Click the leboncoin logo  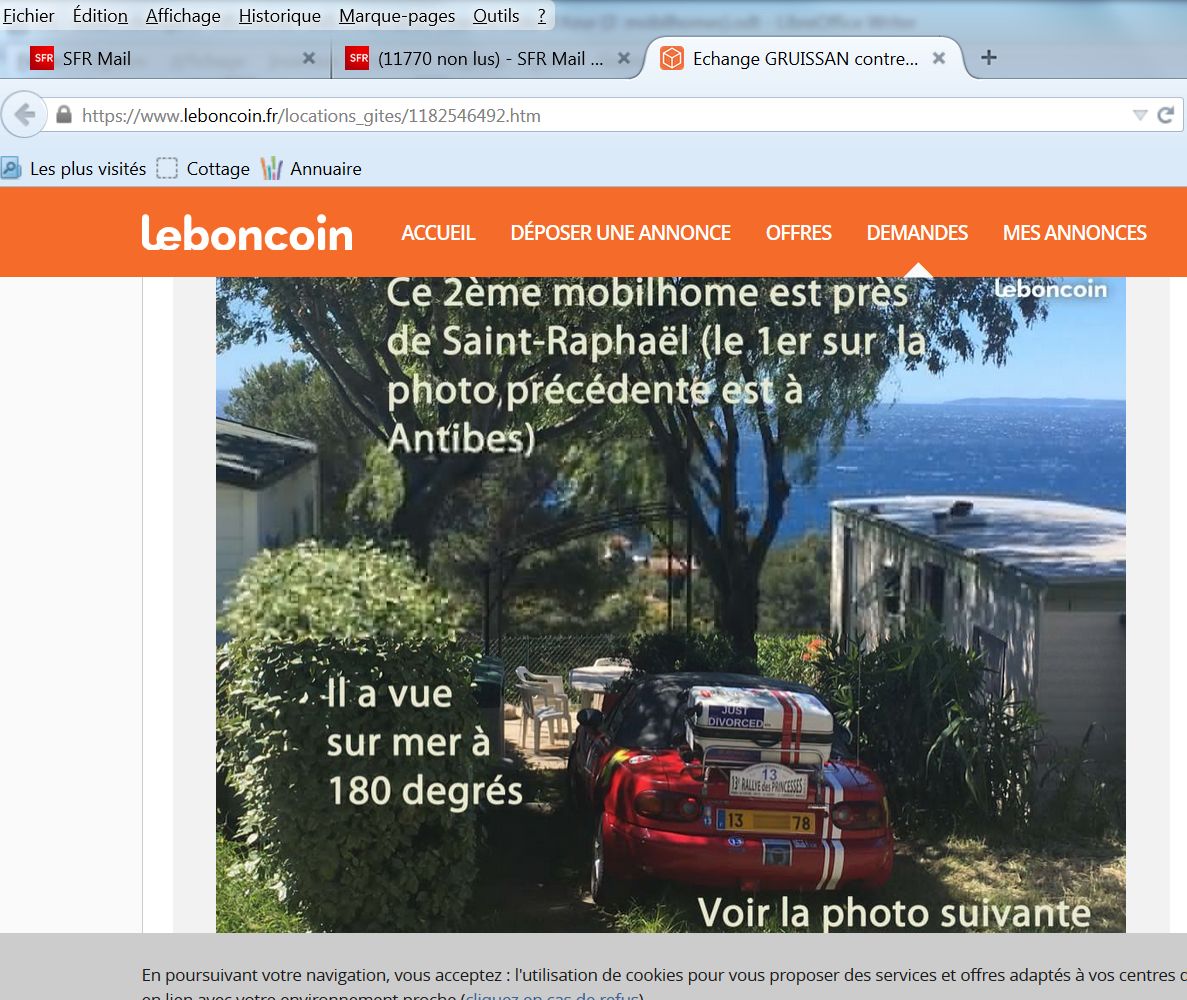(247, 232)
